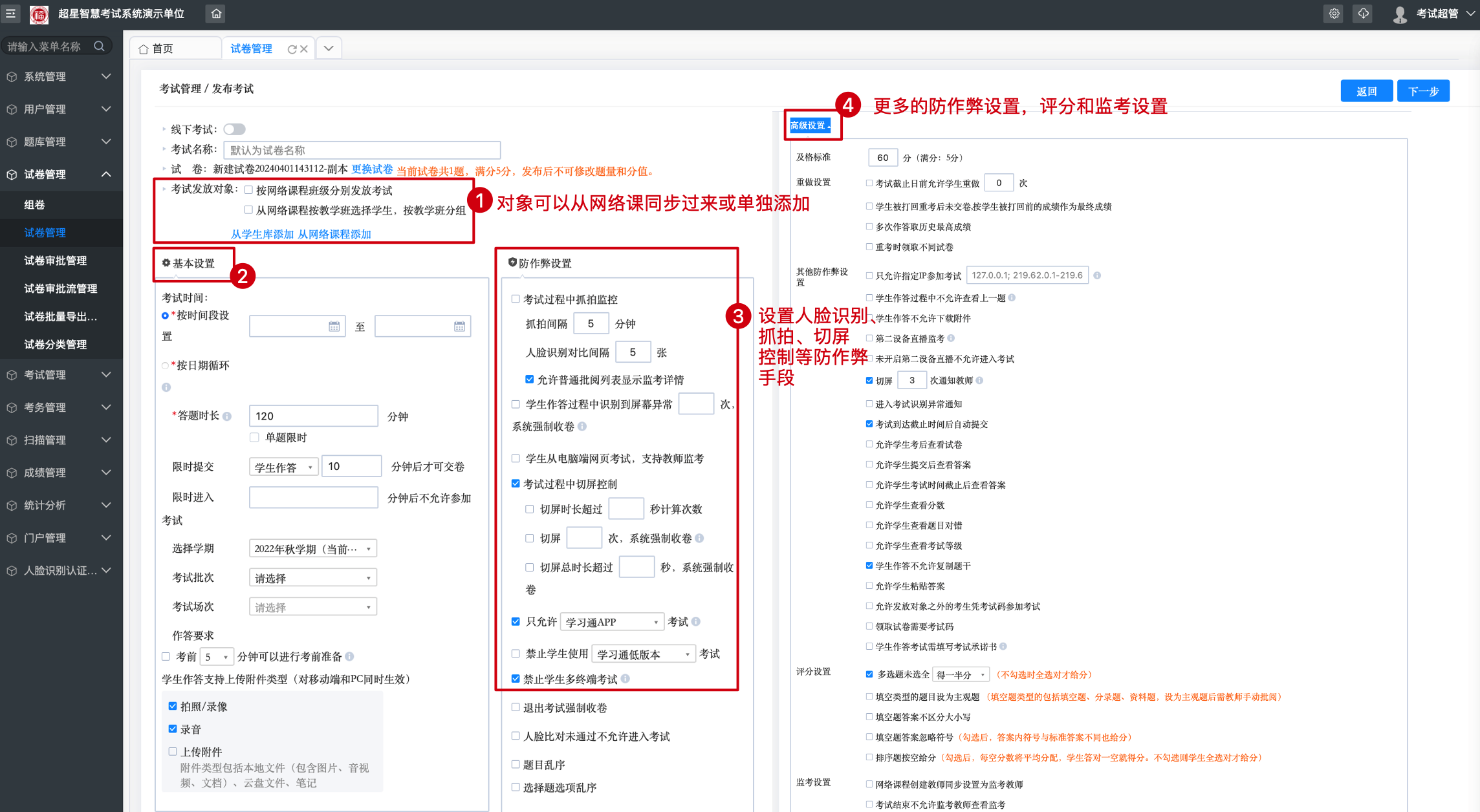This screenshot has height=812, width=1480.
Task: Click the menu search magnifier icon
Action: [99, 47]
